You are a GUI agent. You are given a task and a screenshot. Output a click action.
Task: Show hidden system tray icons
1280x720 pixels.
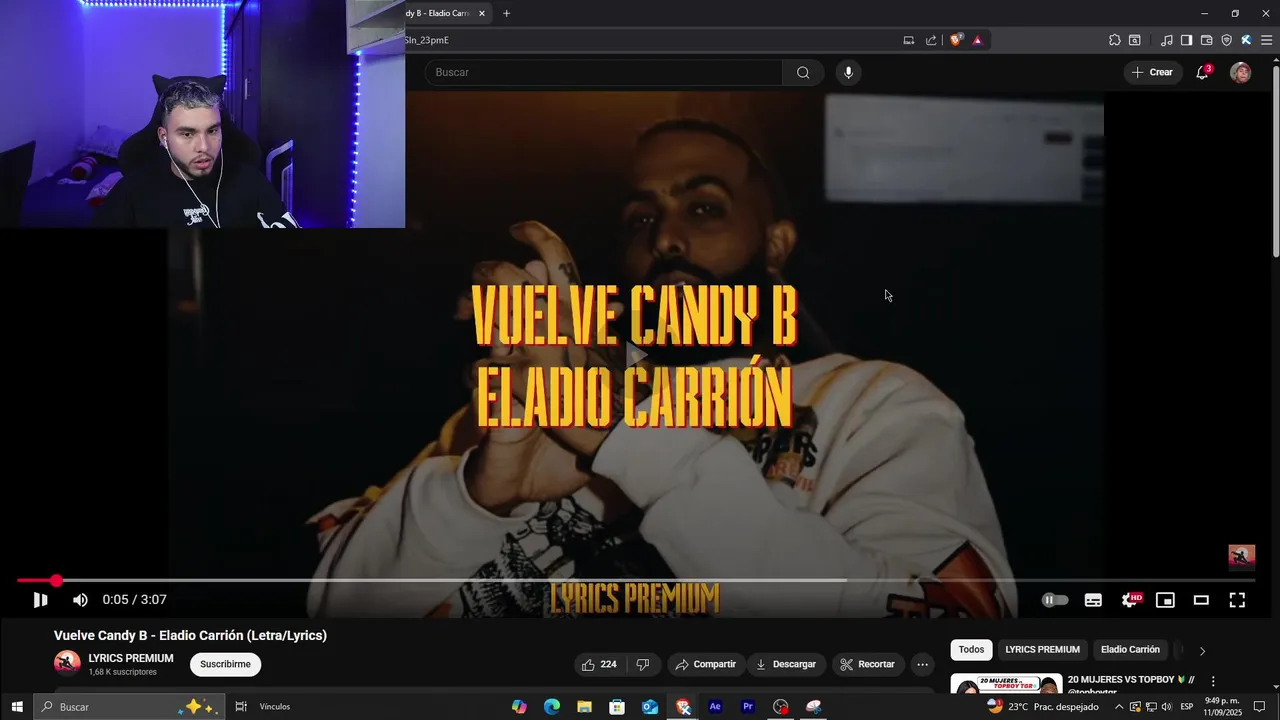(1119, 707)
